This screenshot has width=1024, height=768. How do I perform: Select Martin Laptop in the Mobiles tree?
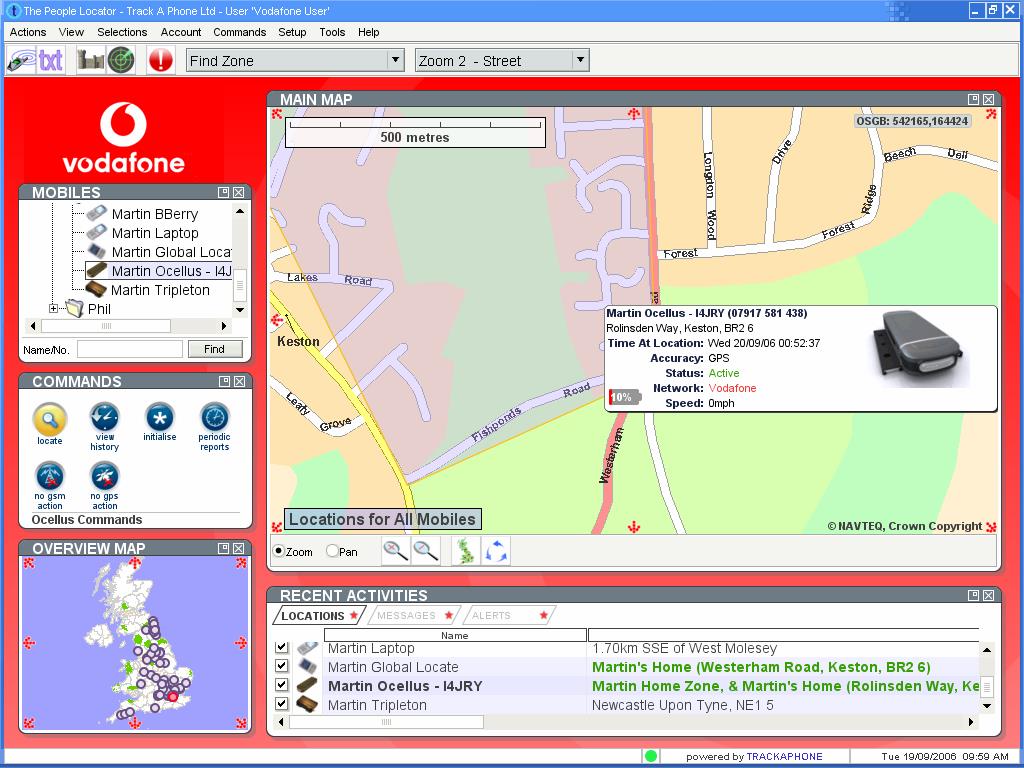(x=155, y=233)
